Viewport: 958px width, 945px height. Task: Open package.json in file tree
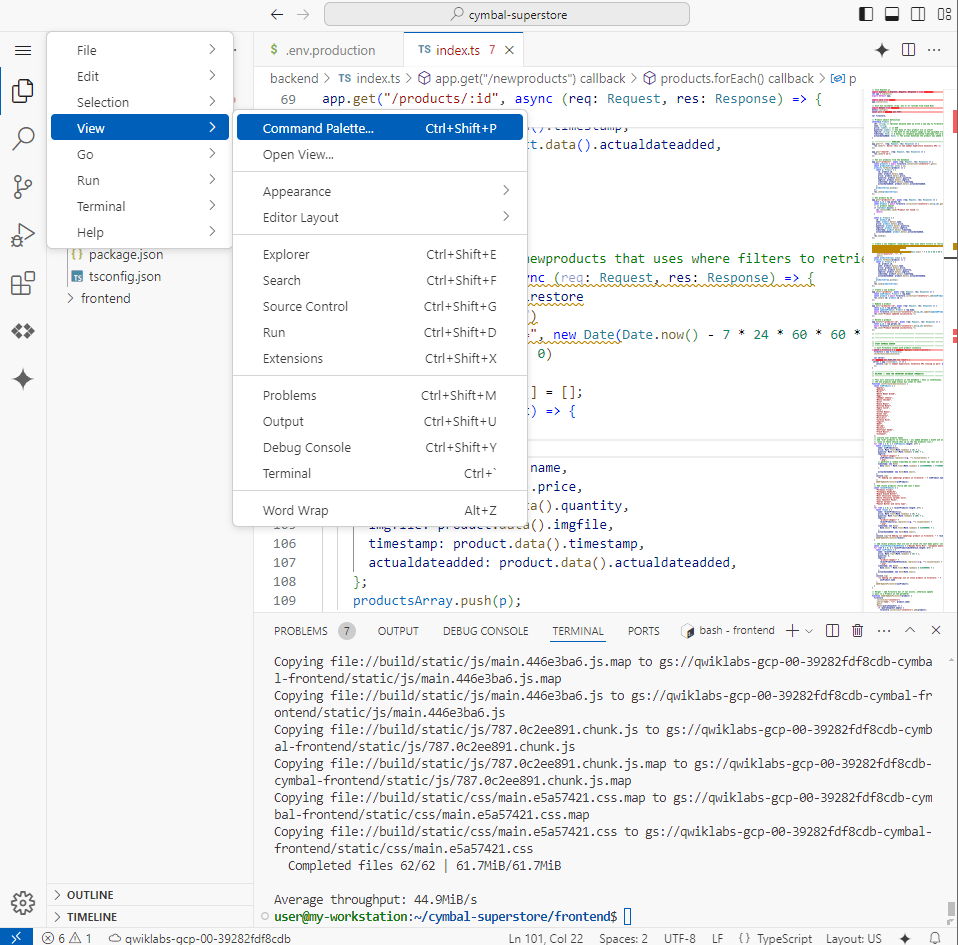point(125,254)
